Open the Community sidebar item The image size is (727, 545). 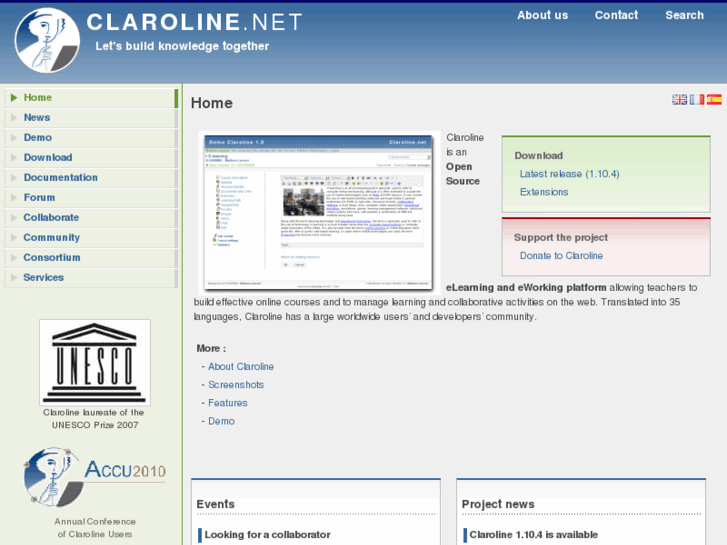(91, 237)
